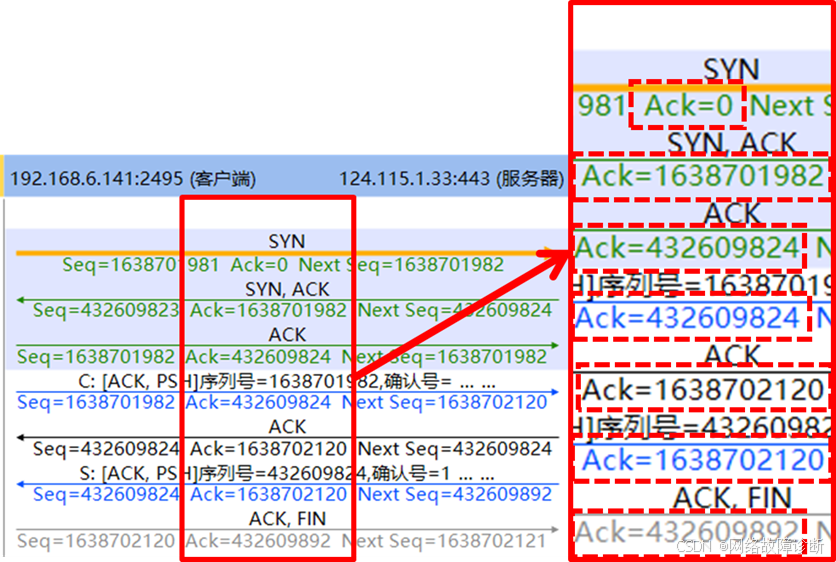Open the S: [ACK, PSH] packet comment line
The width and height of the screenshot is (836, 562).
pos(287,473)
